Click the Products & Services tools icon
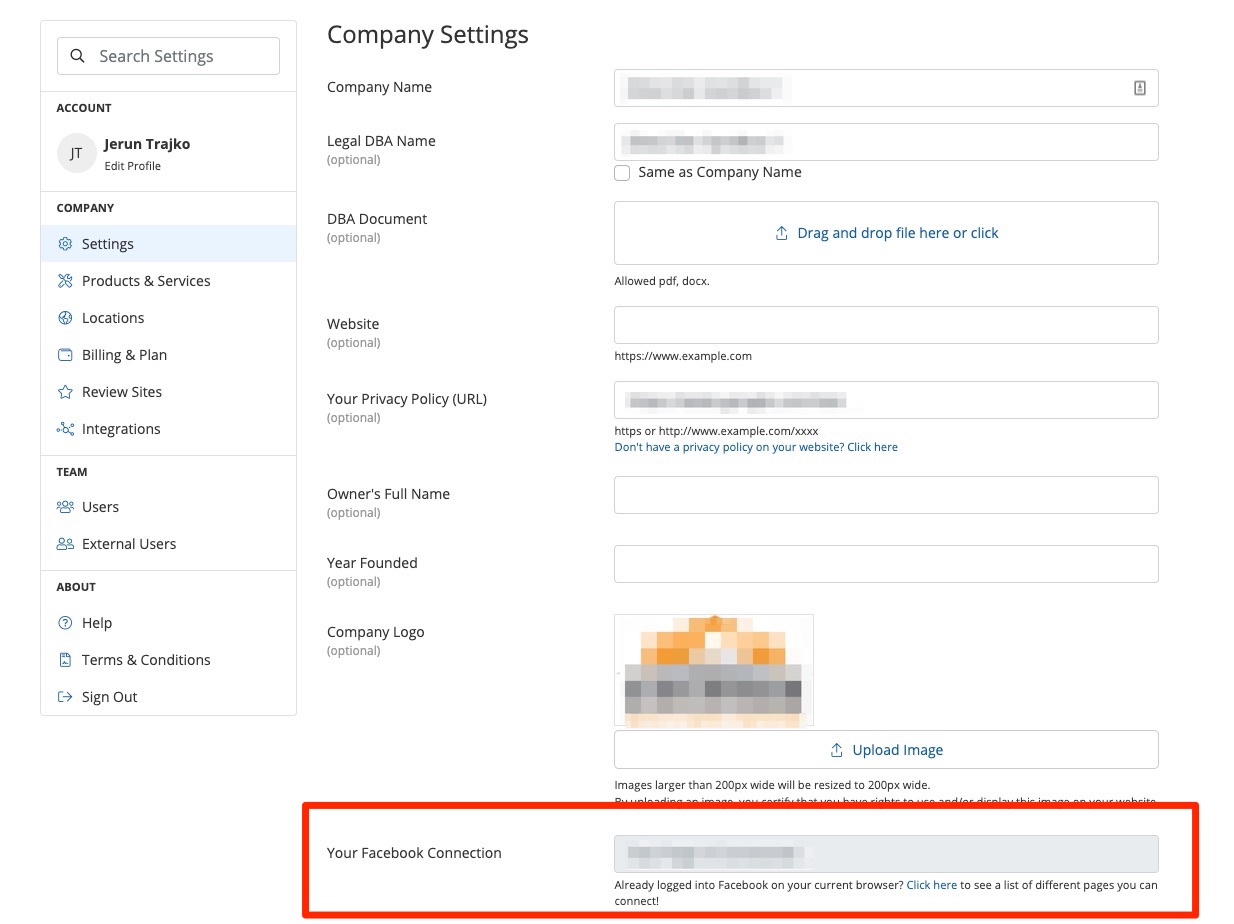 [x=65, y=281]
